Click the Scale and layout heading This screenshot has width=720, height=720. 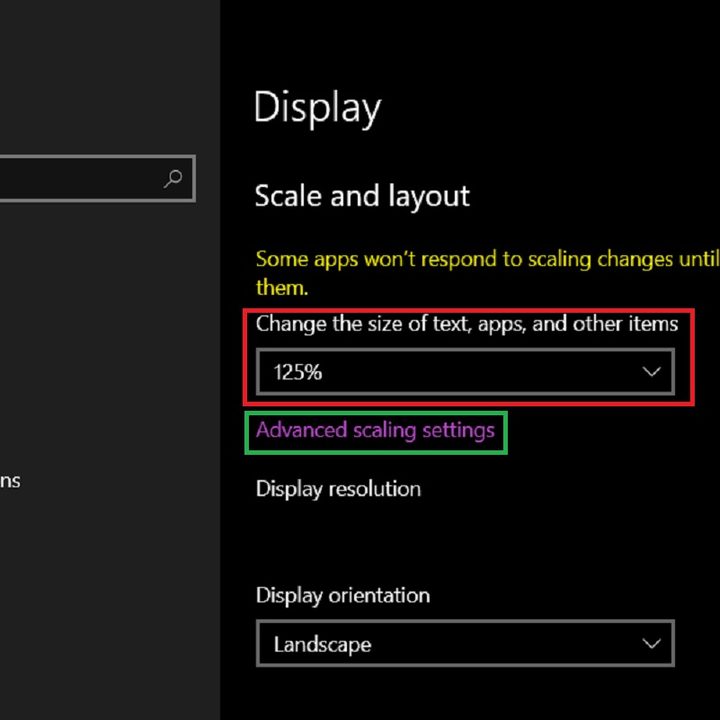pos(362,197)
